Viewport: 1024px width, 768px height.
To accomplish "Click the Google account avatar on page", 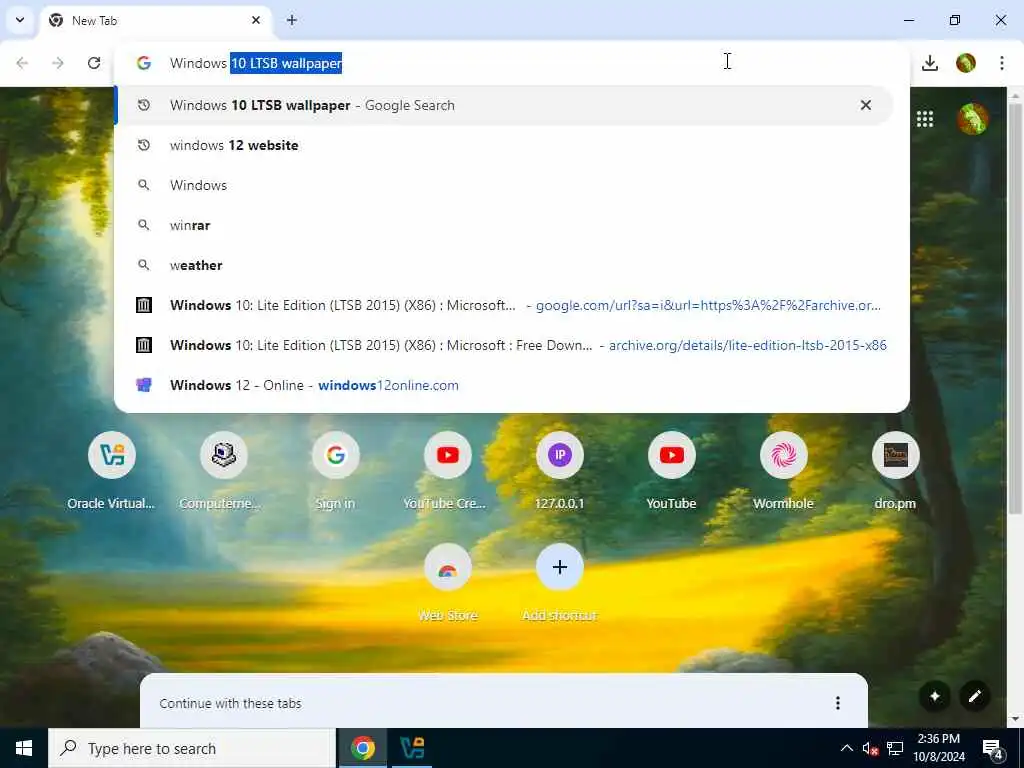I will point(972,119).
